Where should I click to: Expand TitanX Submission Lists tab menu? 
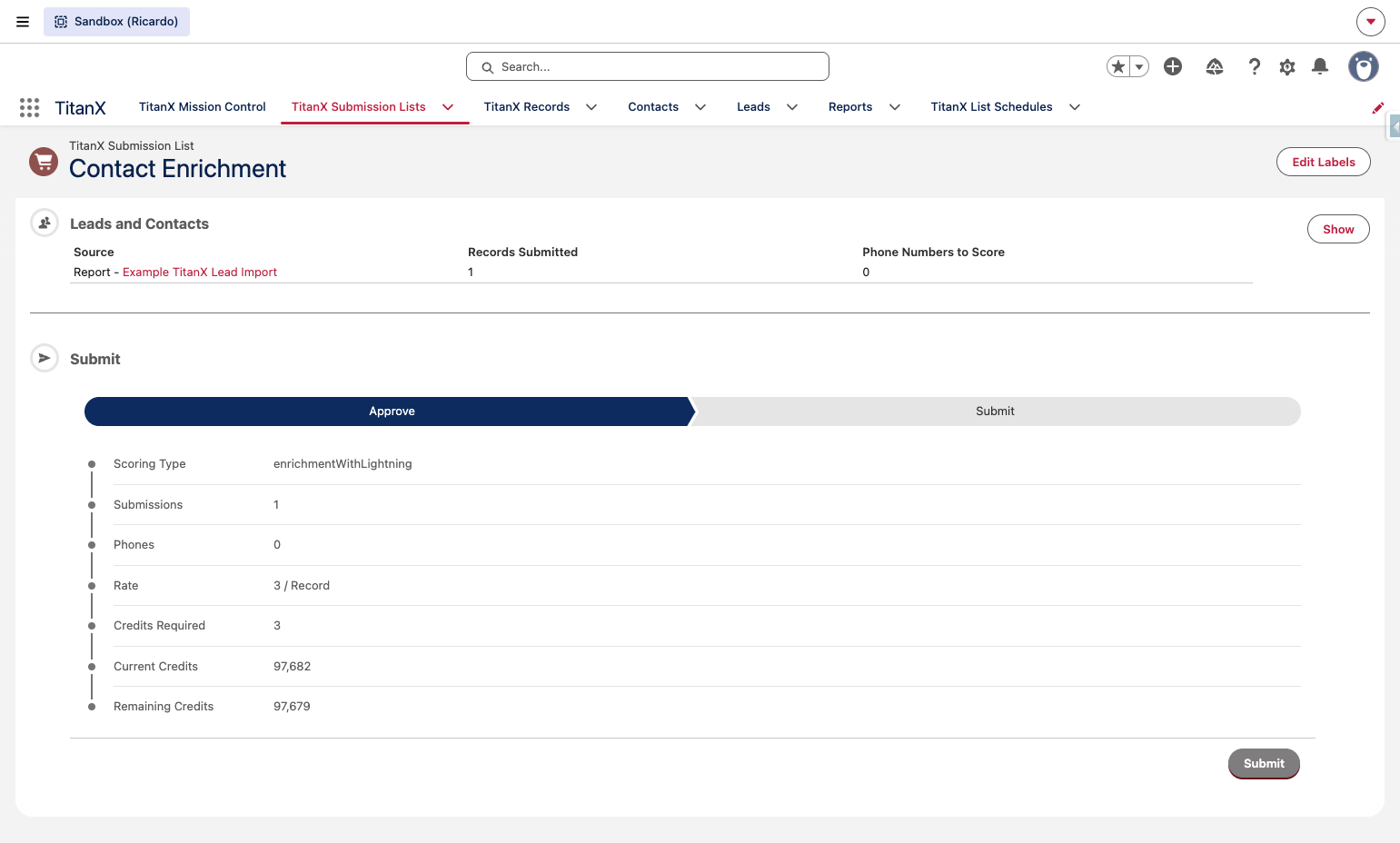[x=448, y=107]
